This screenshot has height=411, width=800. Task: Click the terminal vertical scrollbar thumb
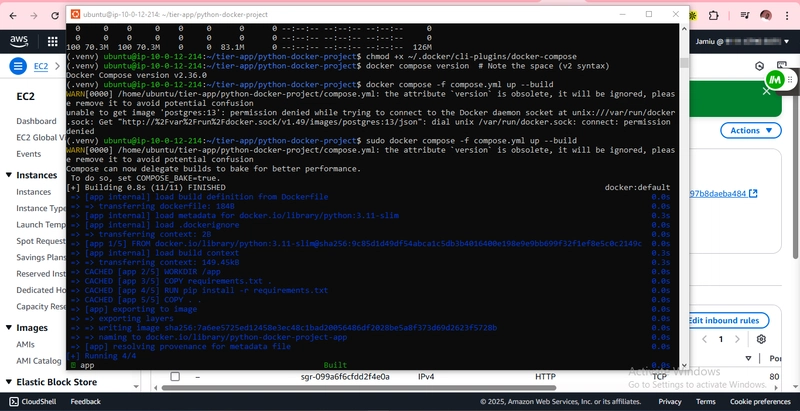coord(684,62)
